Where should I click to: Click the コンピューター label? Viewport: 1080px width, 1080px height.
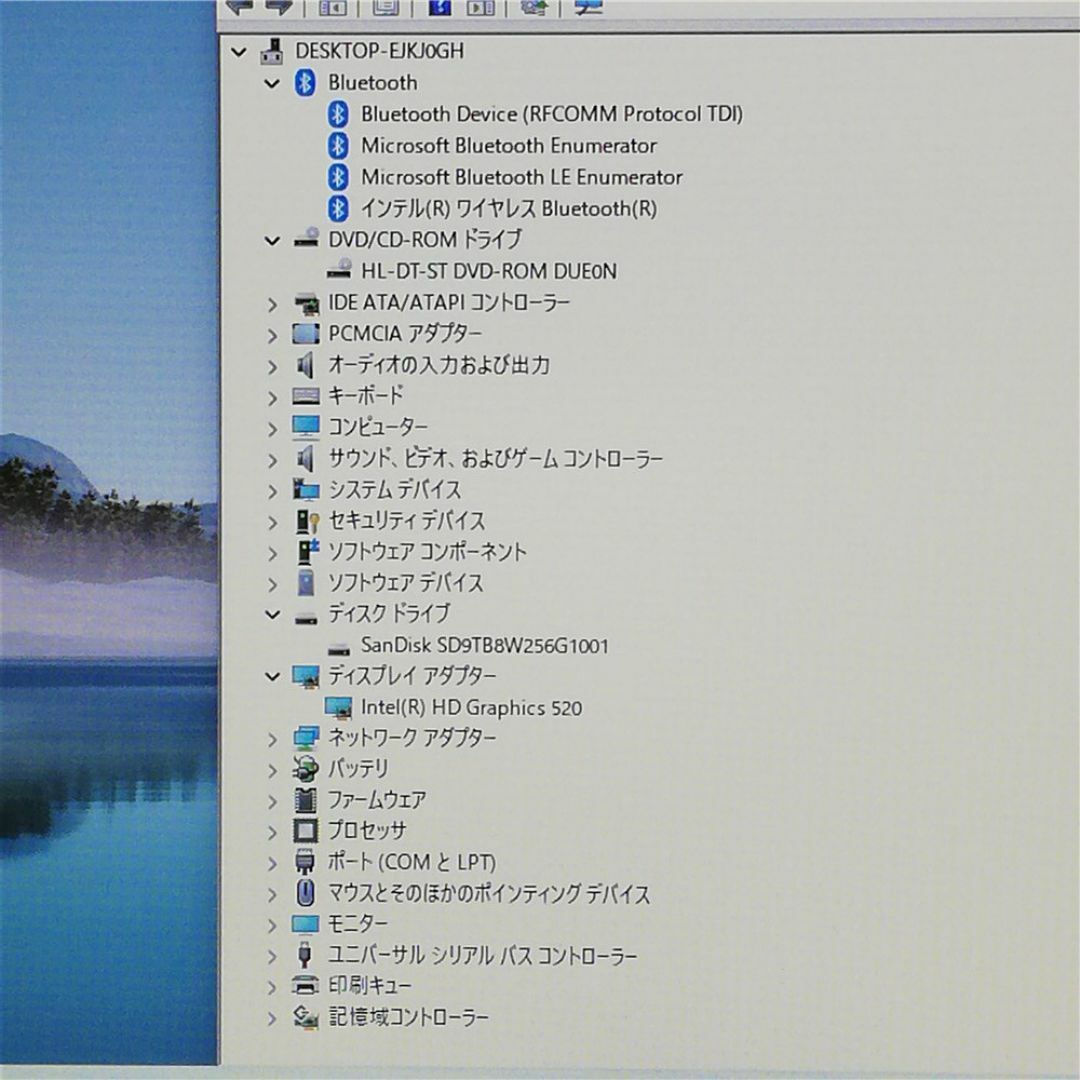point(377,426)
